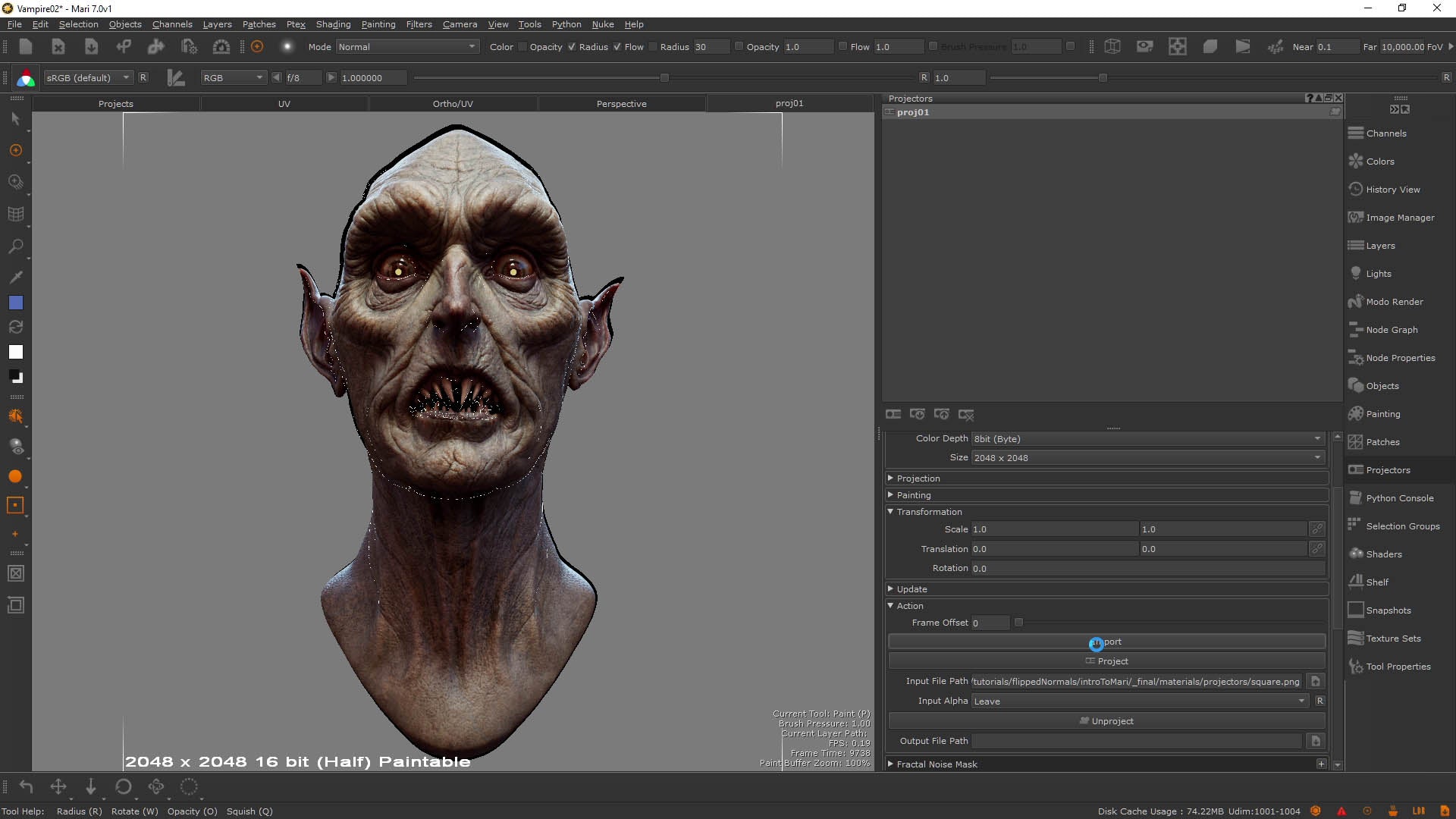1456x819 pixels.
Task: Click the first projector icon under projector list
Action: pyautogui.click(x=893, y=414)
